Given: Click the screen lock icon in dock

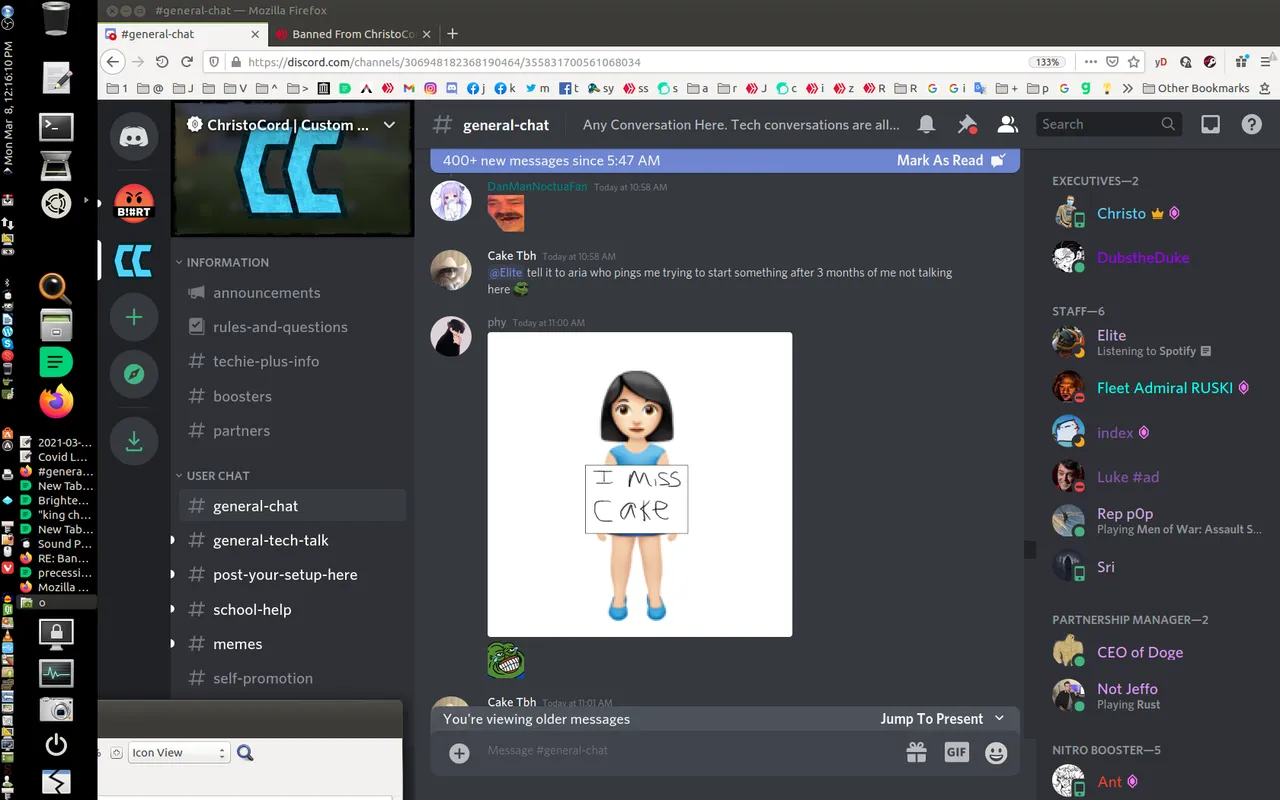Looking at the screenshot, I should 56,634.
